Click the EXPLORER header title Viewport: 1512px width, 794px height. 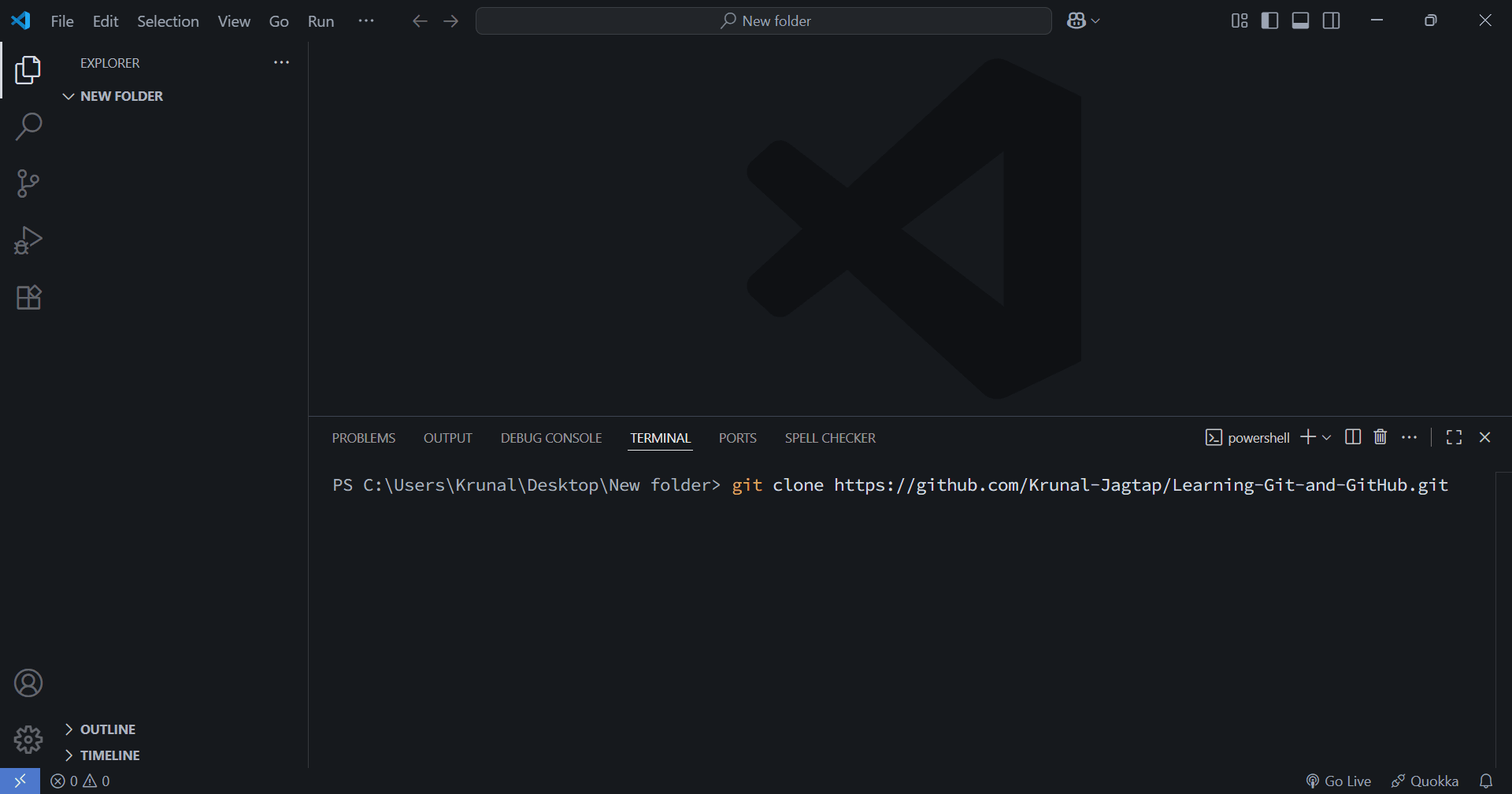pyautogui.click(x=110, y=63)
